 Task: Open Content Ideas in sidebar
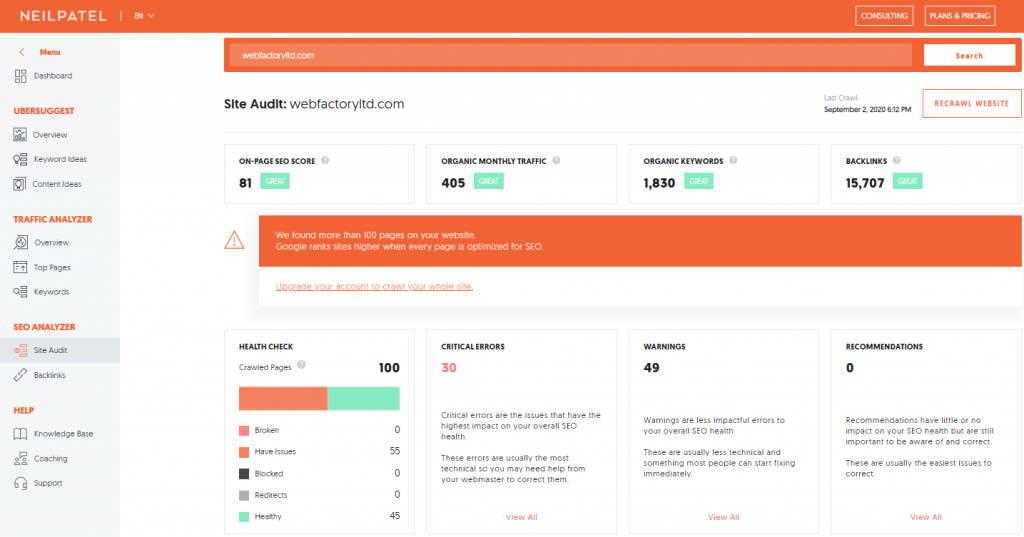[x=57, y=184]
